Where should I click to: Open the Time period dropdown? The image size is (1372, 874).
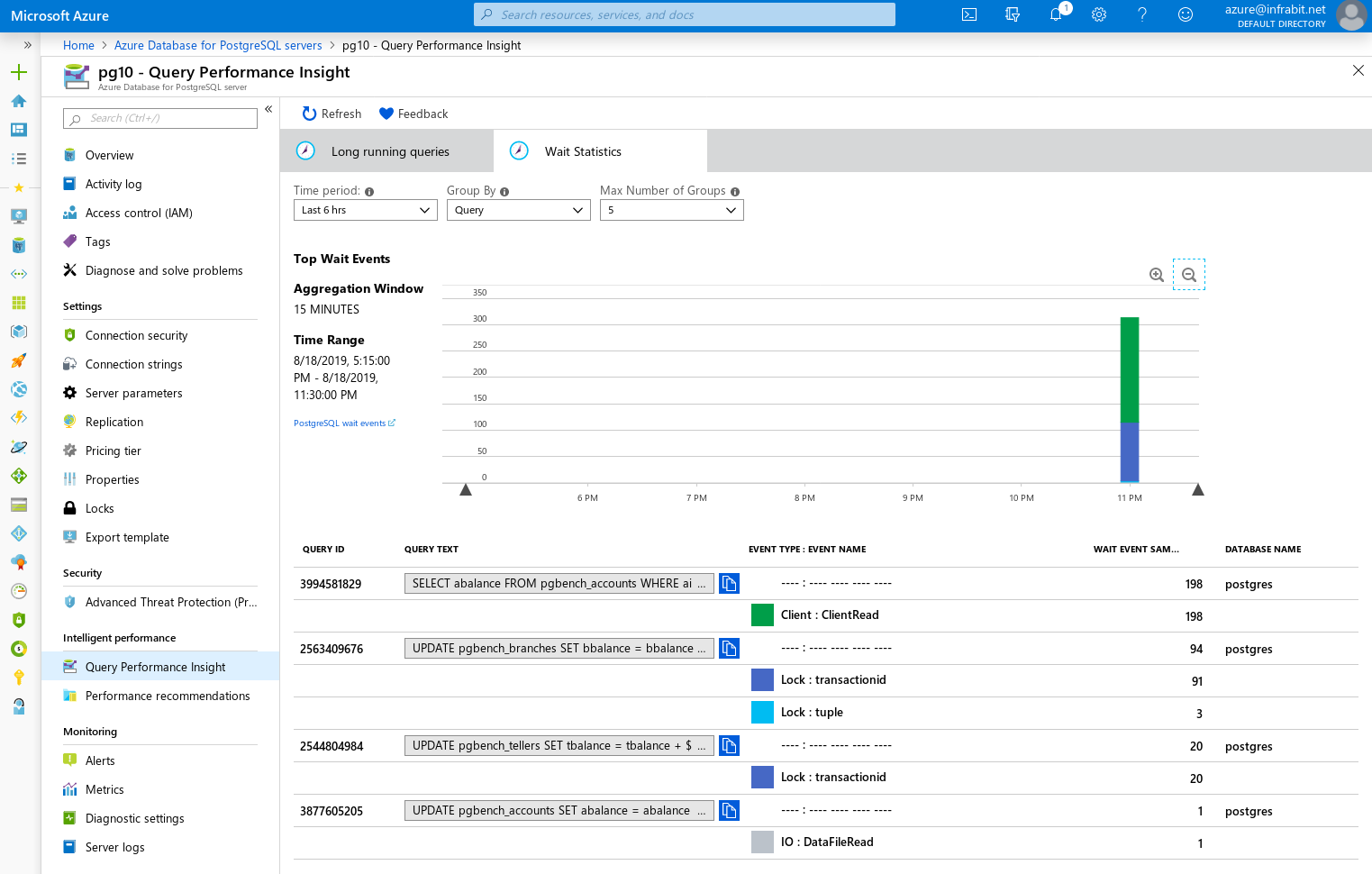(x=366, y=210)
